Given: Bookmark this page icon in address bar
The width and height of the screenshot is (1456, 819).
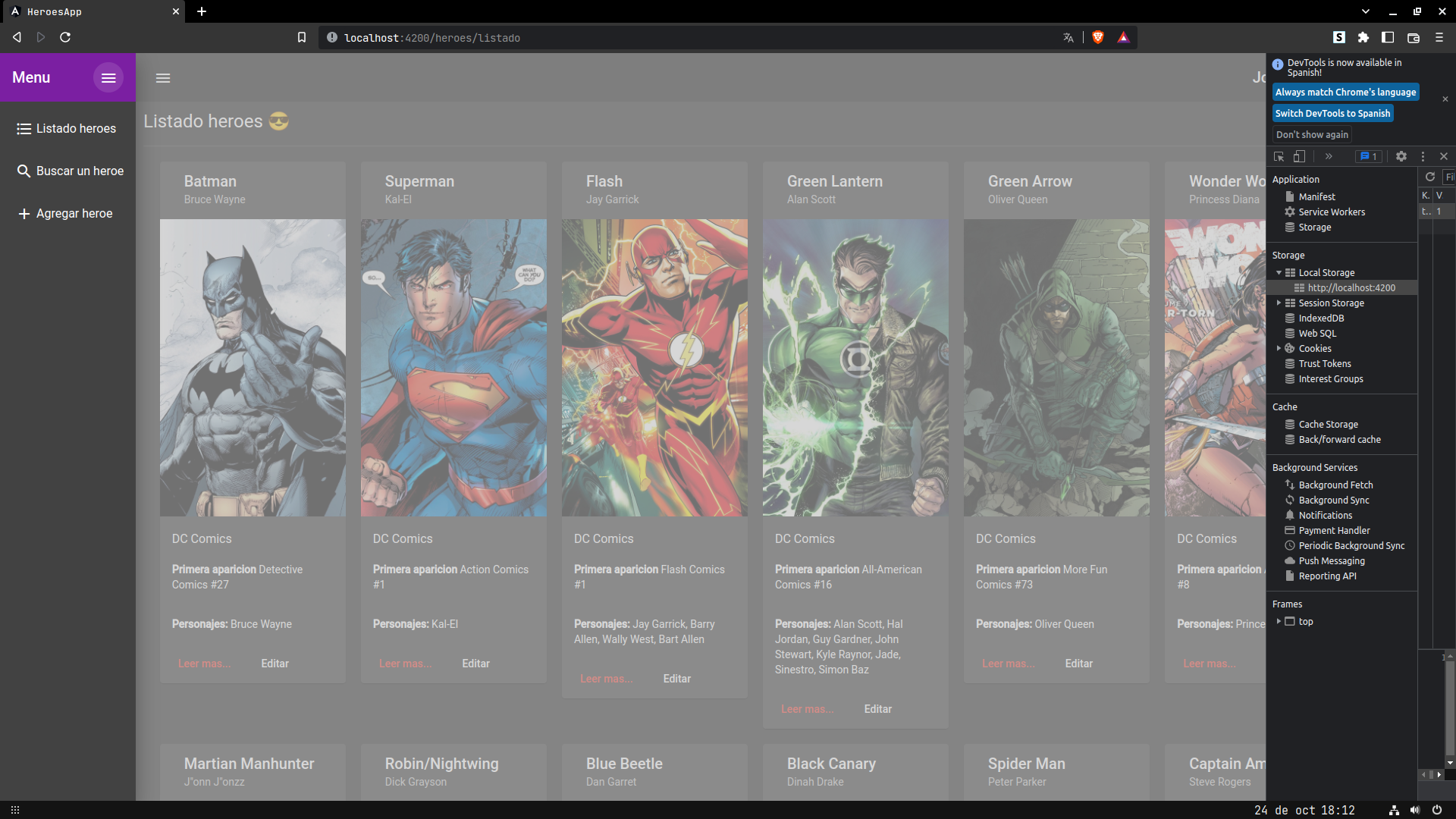Looking at the screenshot, I should (302, 37).
